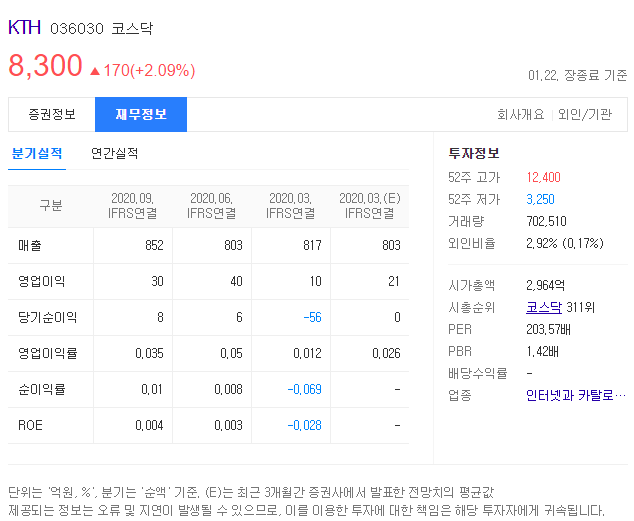This screenshot has width=634, height=521.
Task: Select the 분기실적 sub-tab
Action: pyautogui.click(x=37, y=154)
